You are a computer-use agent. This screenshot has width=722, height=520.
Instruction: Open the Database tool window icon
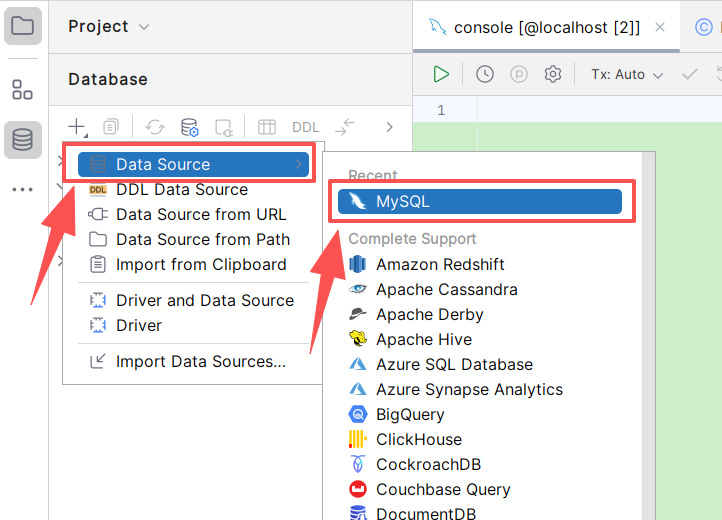click(23, 140)
